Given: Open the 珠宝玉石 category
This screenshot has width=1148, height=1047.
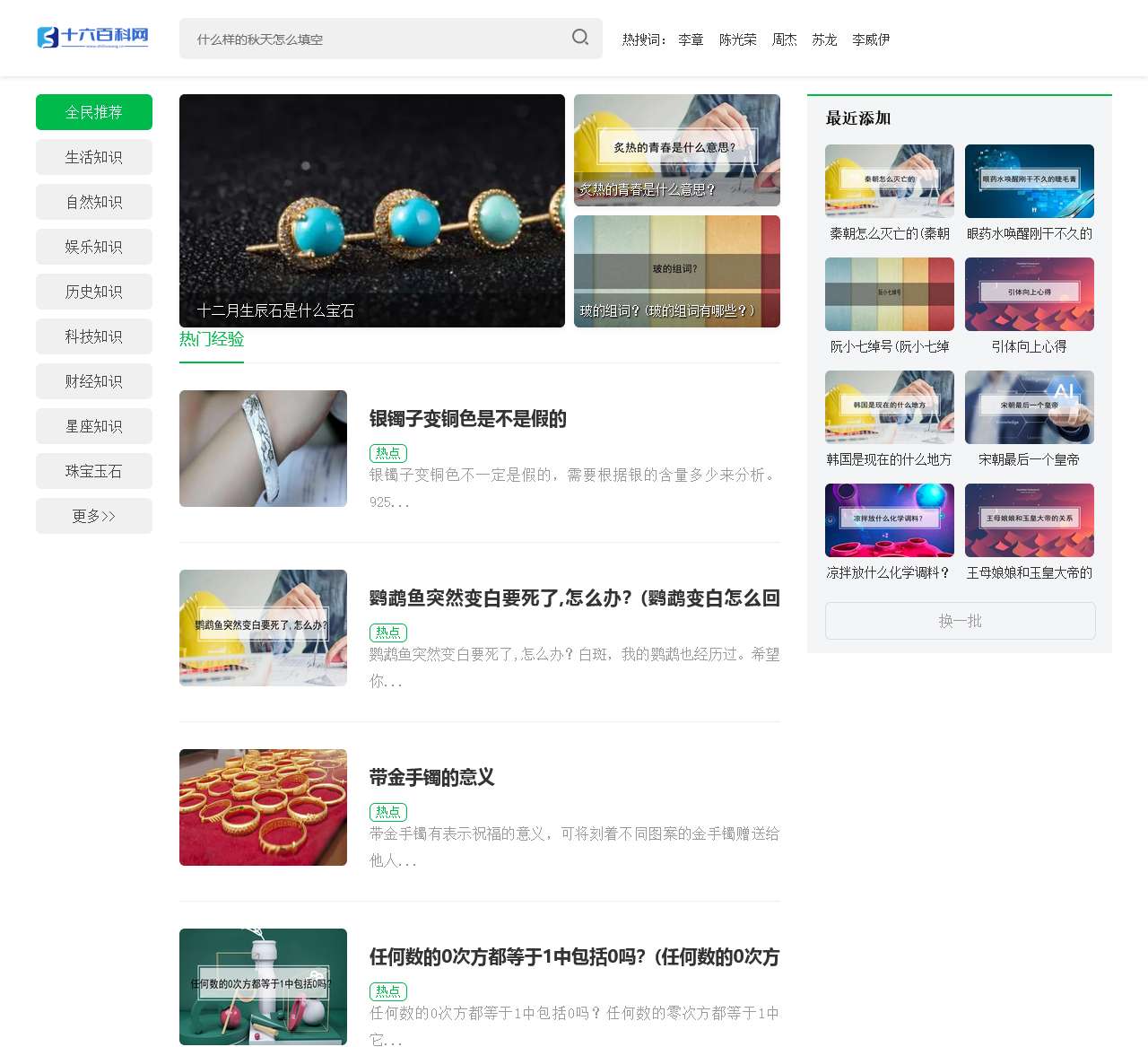Looking at the screenshot, I should pyautogui.click(x=93, y=470).
